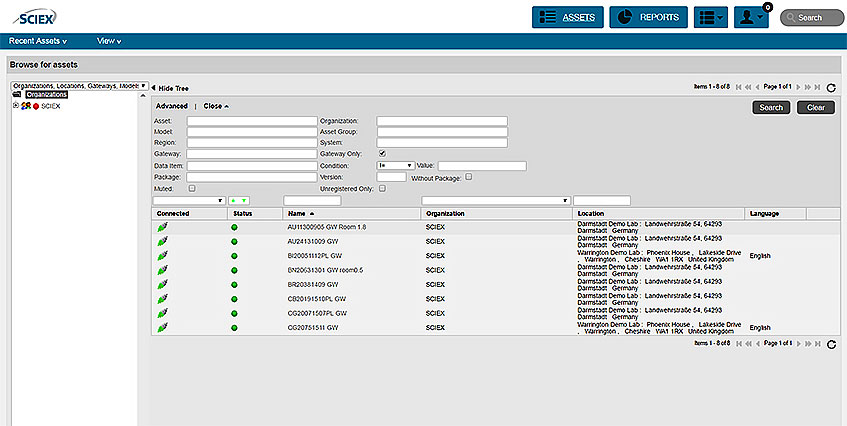The image size is (847, 426).
Task: Click the top refresh icon beside pagination
Action: [831, 87]
